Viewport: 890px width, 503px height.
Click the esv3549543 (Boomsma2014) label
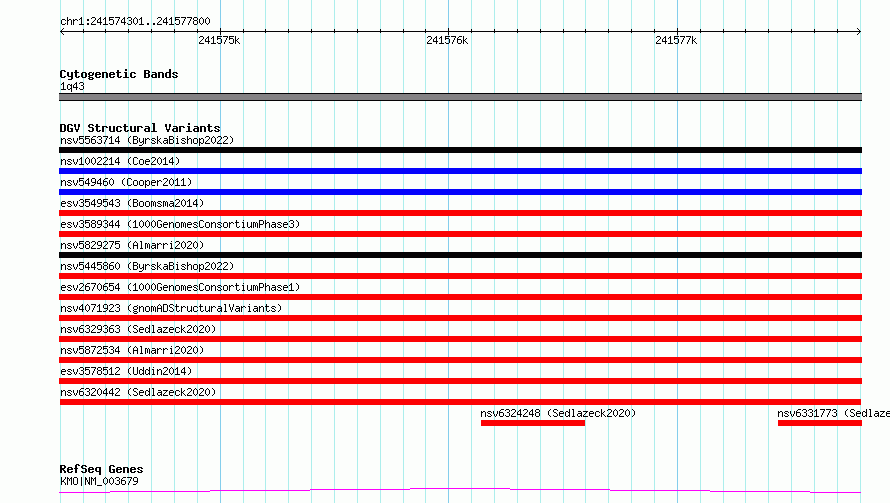pyautogui.click(x=132, y=203)
